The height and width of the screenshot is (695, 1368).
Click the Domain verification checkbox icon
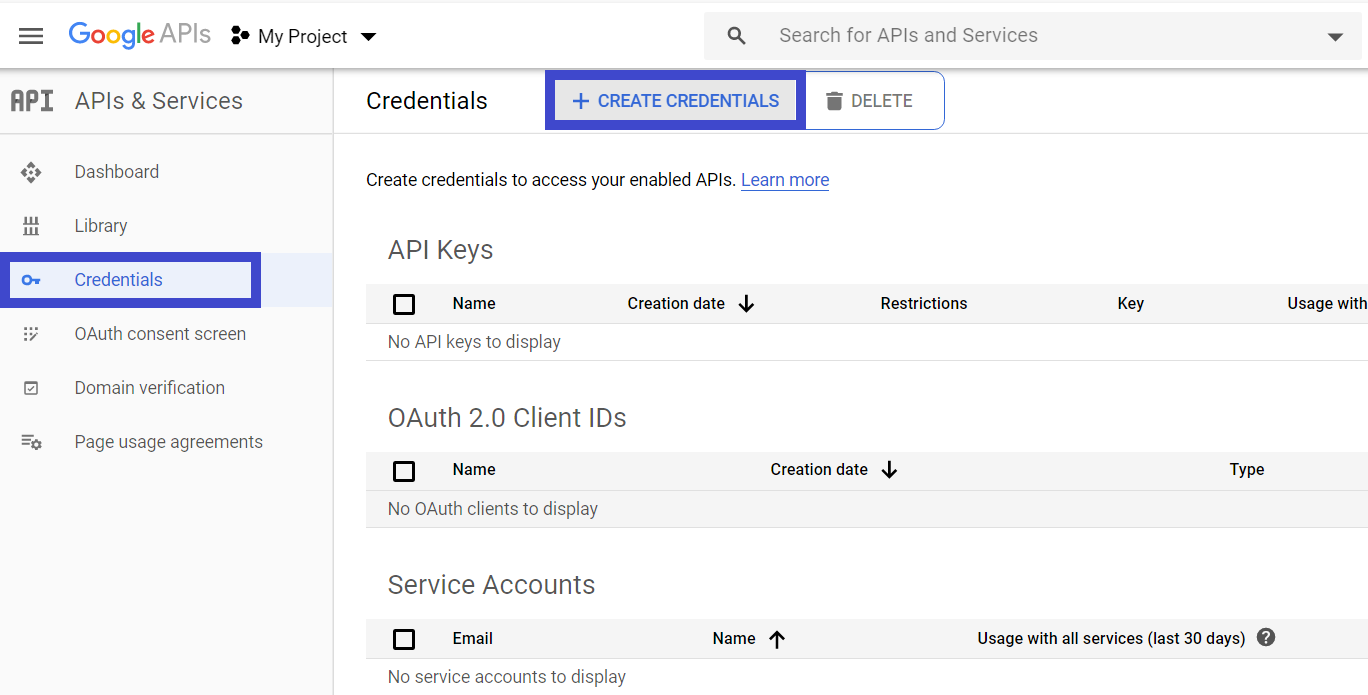31,388
